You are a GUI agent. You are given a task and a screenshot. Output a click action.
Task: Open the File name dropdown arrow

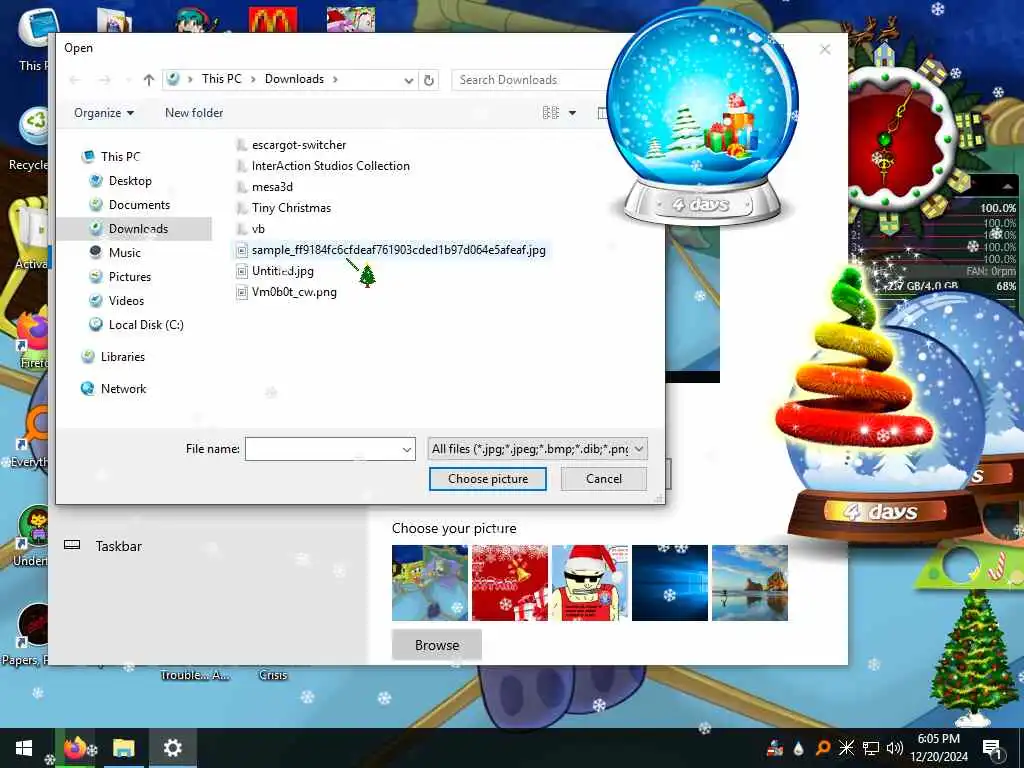(x=407, y=449)
